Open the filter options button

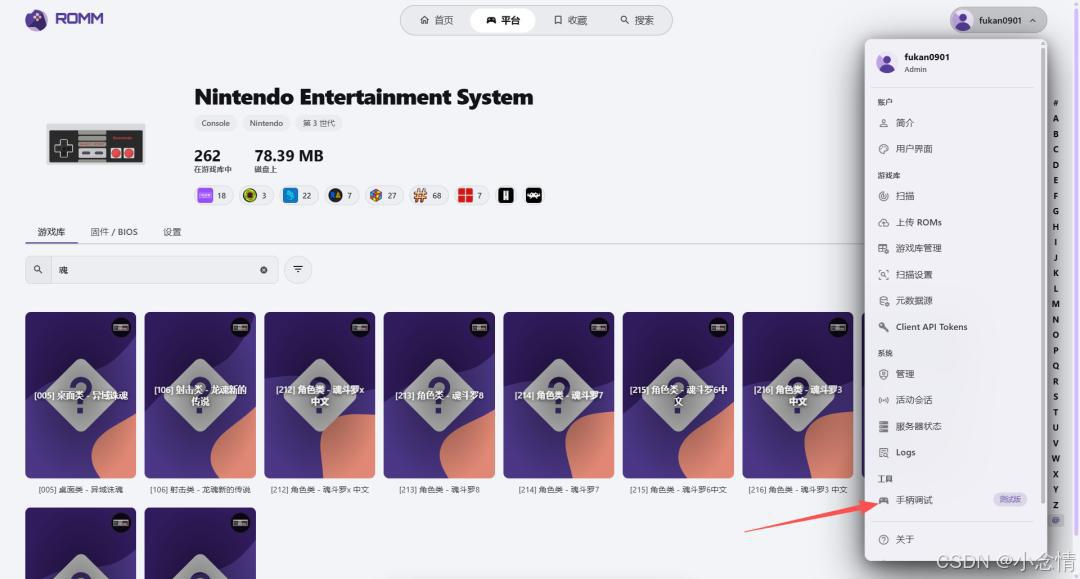[298, 269]
